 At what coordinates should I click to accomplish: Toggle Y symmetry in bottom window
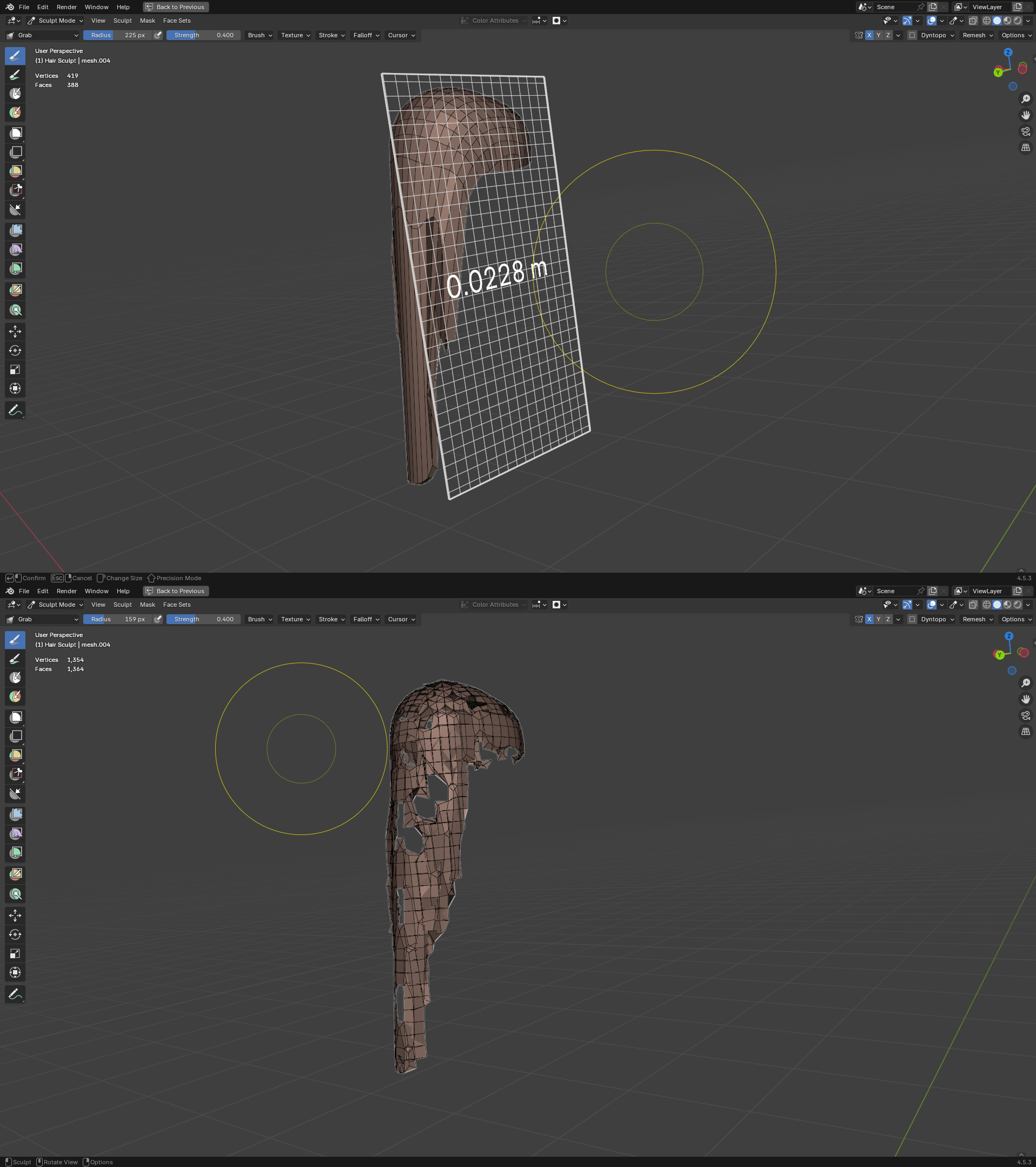(x=879, y=620)
